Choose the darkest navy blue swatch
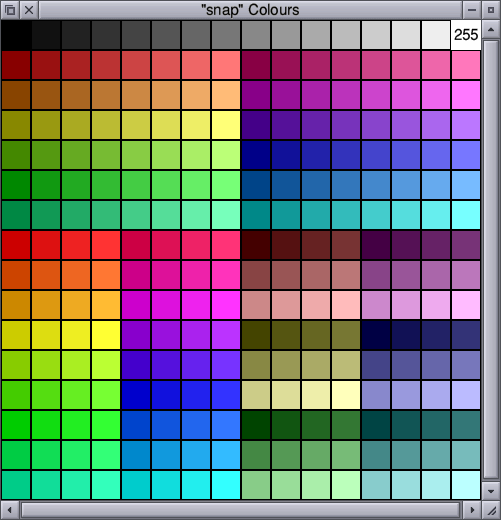The image size is (501, 520). (x=376, y=335)
